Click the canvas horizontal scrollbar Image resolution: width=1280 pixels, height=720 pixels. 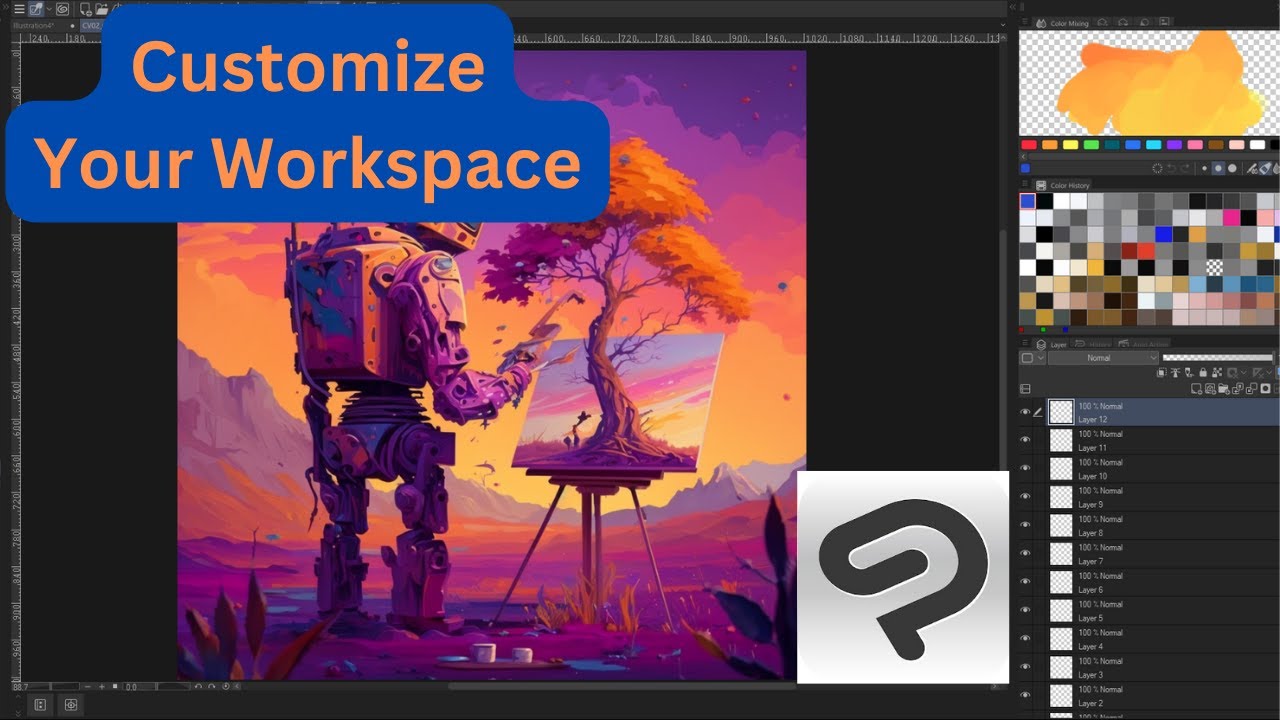tap(622, 686)
